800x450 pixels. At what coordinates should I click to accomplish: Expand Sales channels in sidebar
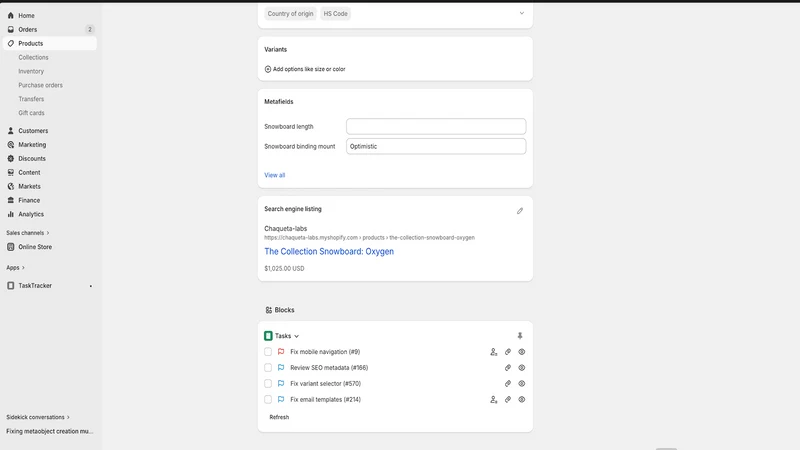(x=28, y=233)
